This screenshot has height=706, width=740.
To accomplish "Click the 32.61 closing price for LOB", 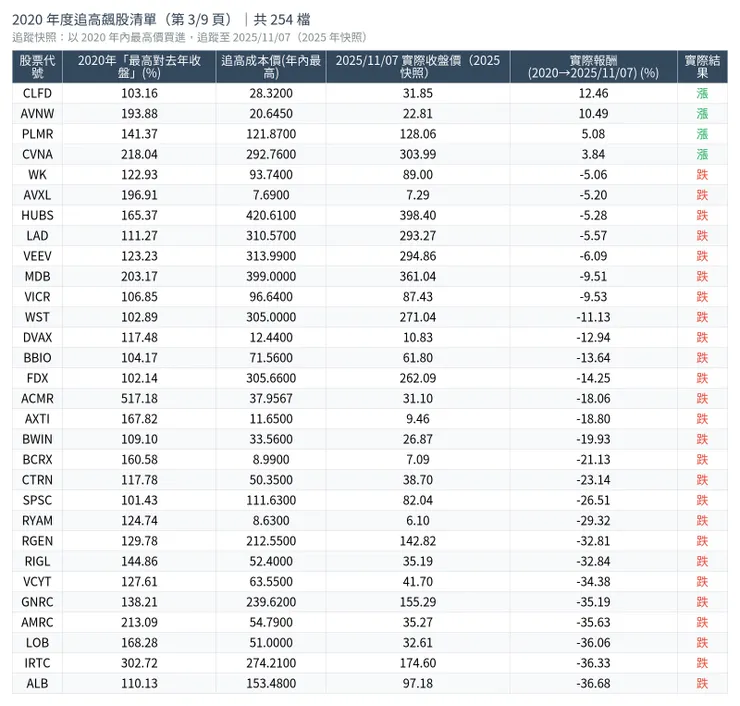I will 418,643.
